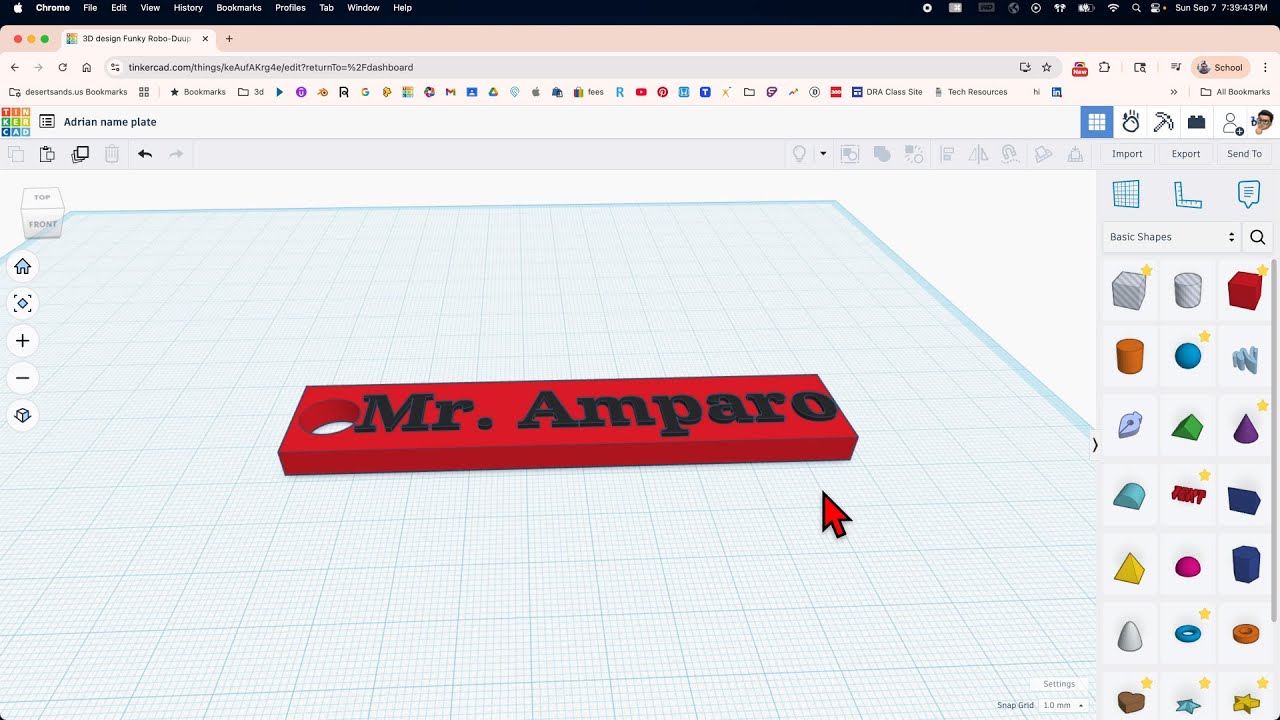
Task: Open the user profile avatar
Action: 1262,122
